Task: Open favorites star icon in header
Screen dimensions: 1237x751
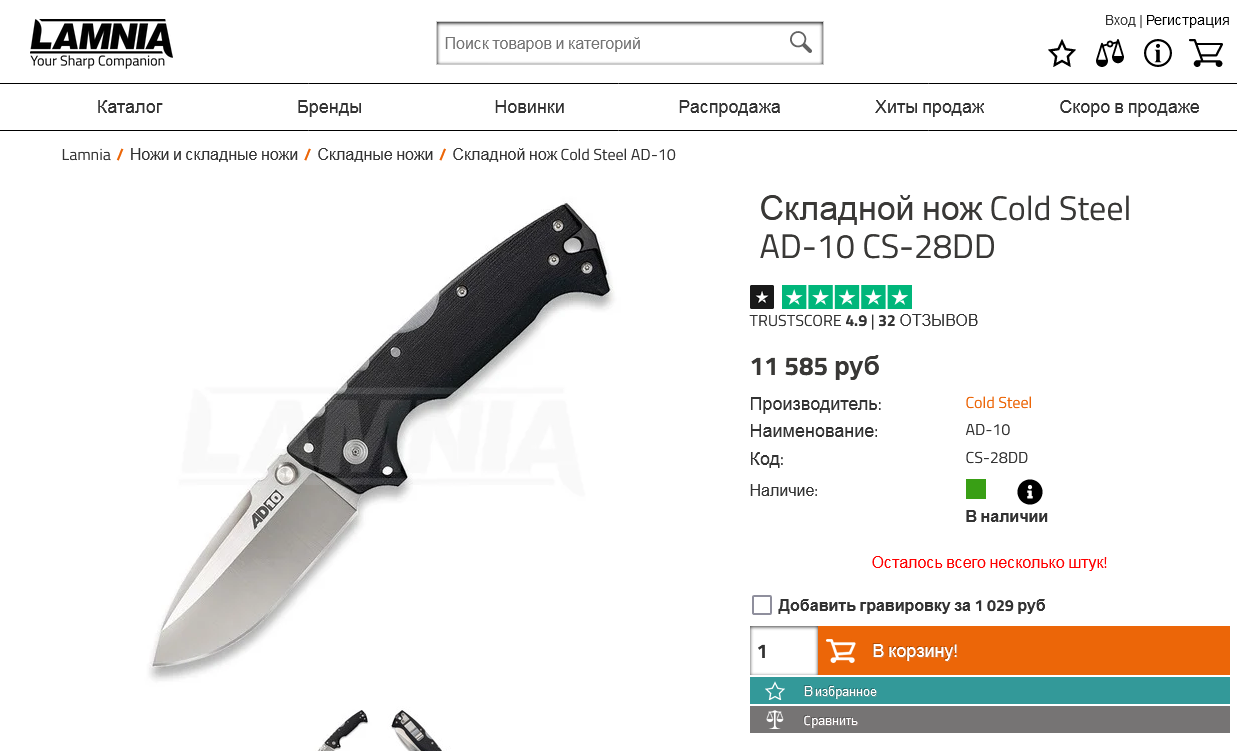Action: point(1061,53)
